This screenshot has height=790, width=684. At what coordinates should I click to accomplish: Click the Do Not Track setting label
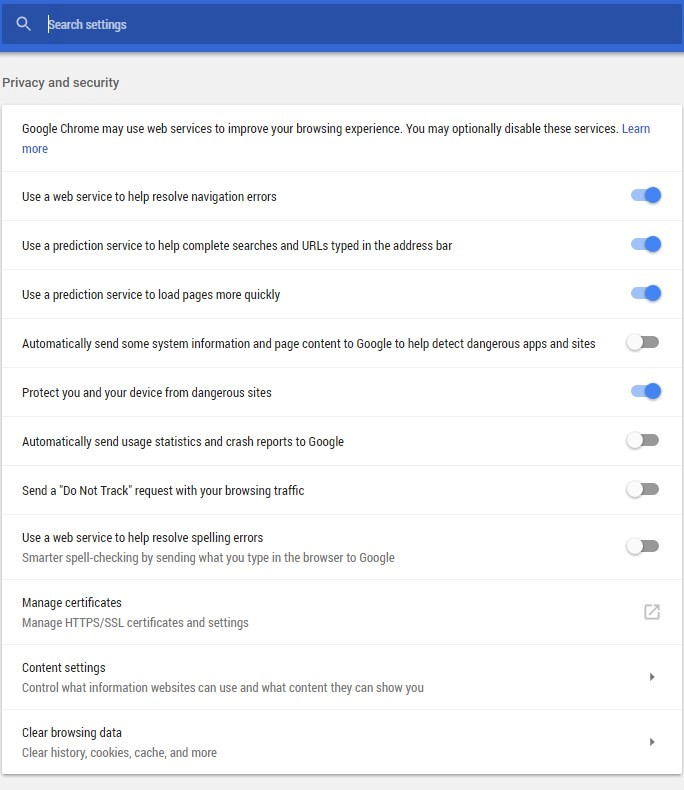pyautogui.click(x=163, y=491)
